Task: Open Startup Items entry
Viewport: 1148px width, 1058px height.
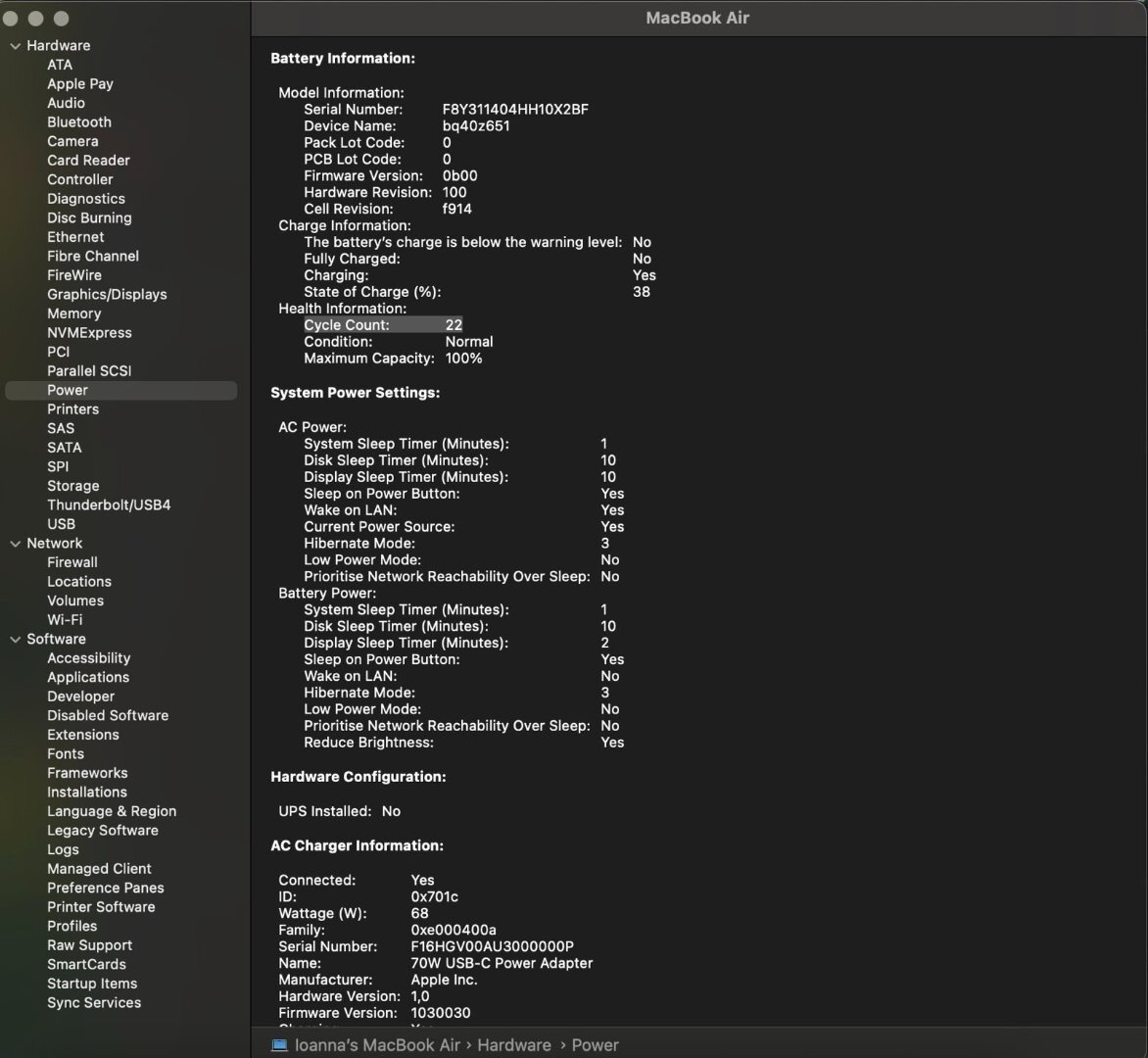Action: 92,984
